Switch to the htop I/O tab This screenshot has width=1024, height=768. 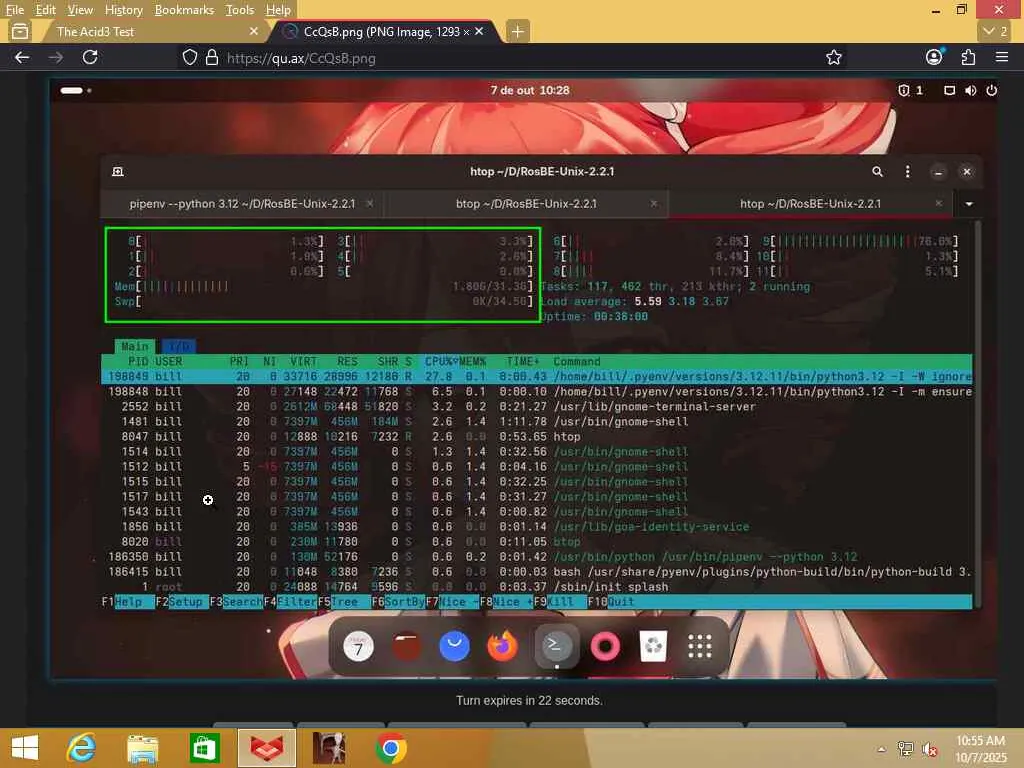point(178,346)
